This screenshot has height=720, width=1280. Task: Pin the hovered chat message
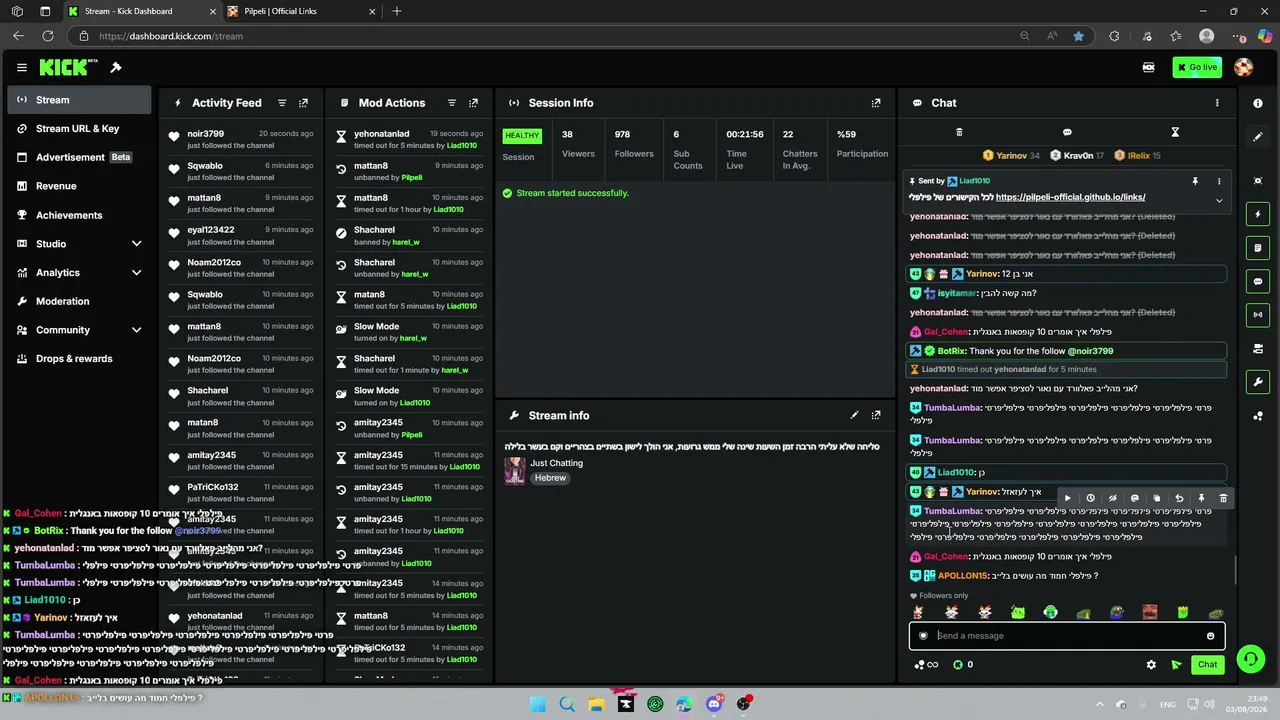[x=1201, y=498]
